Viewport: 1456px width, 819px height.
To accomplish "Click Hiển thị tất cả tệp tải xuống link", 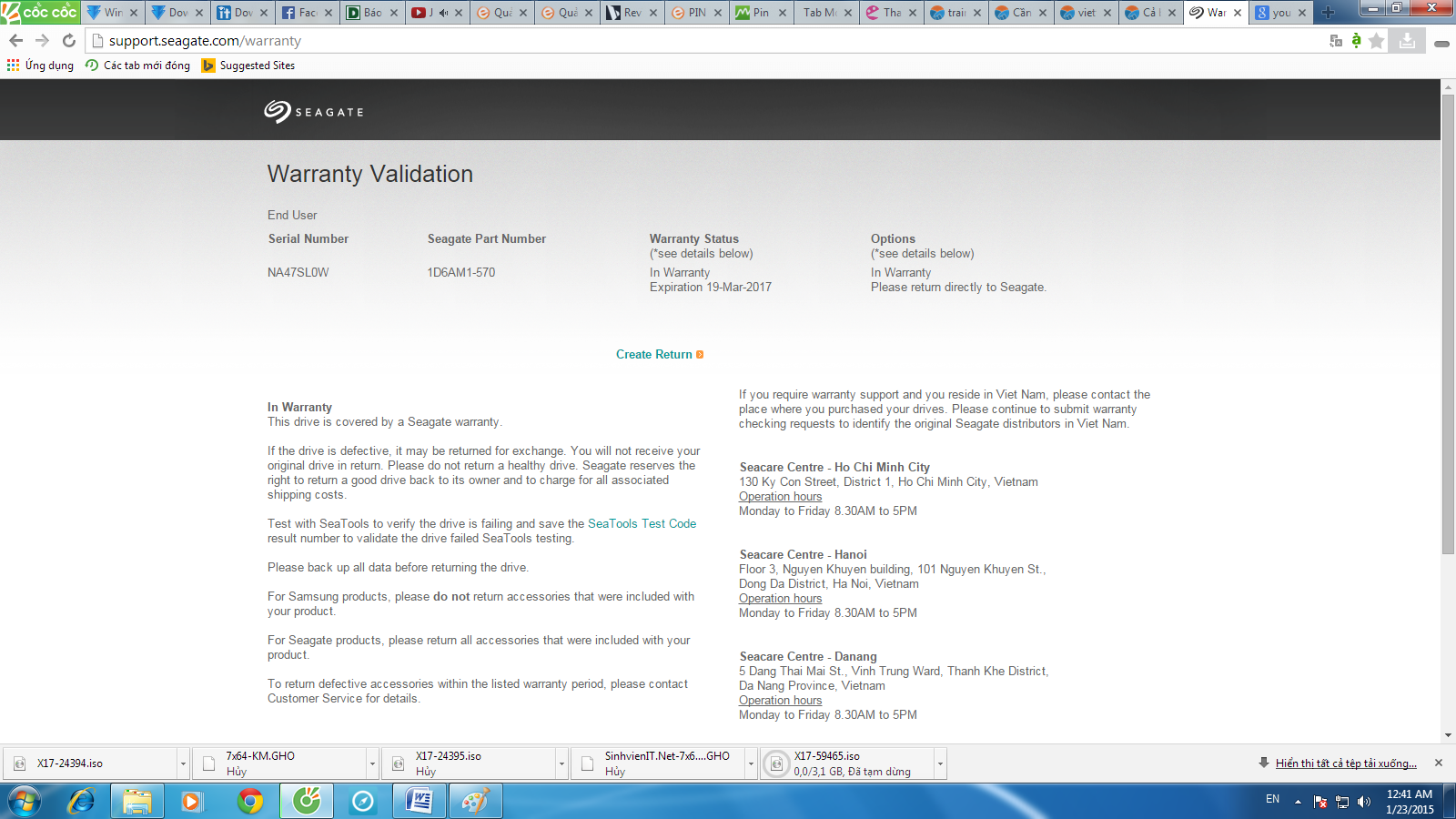I will (1346, 763).
